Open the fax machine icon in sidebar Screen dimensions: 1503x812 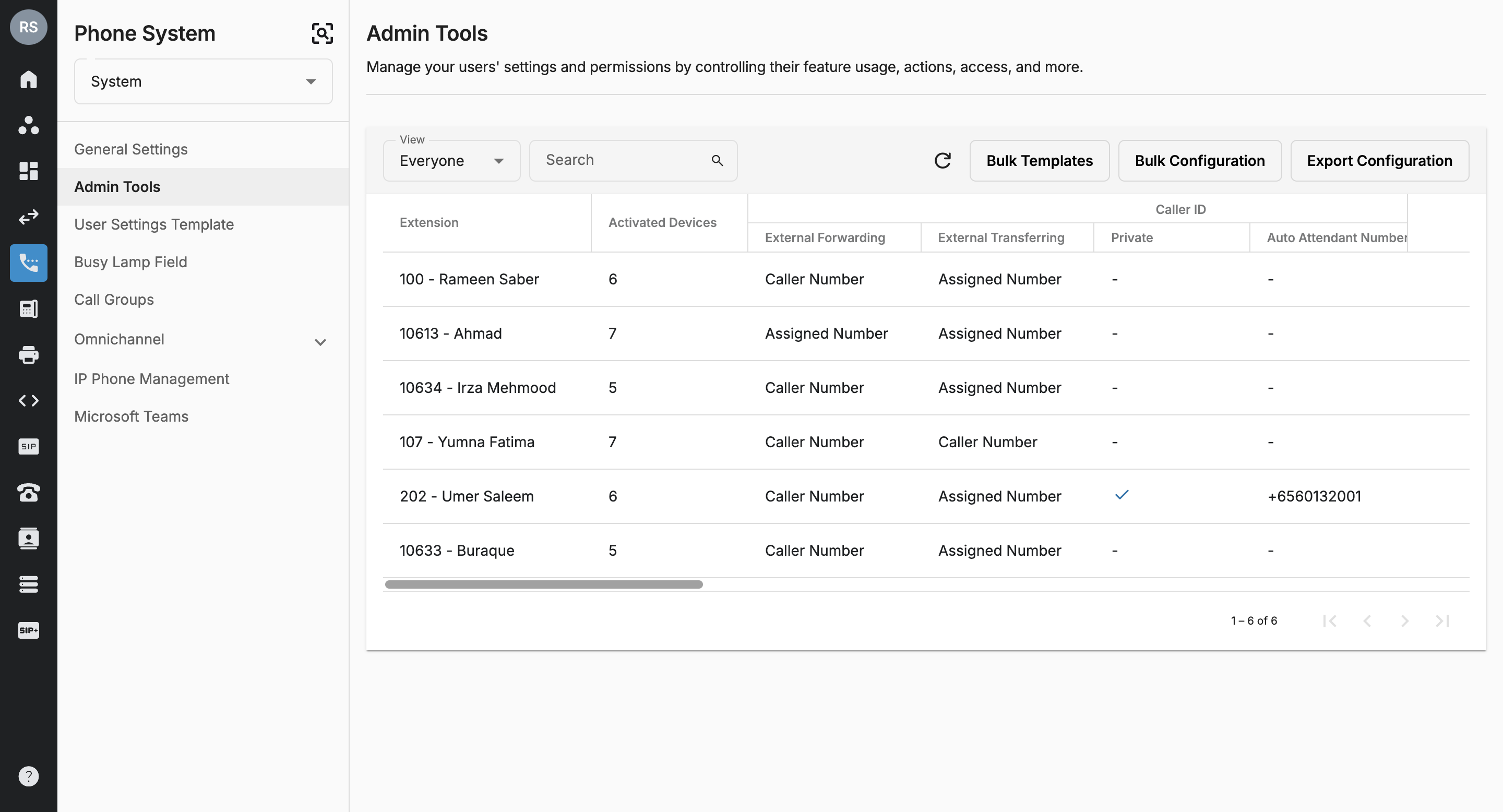29,308
